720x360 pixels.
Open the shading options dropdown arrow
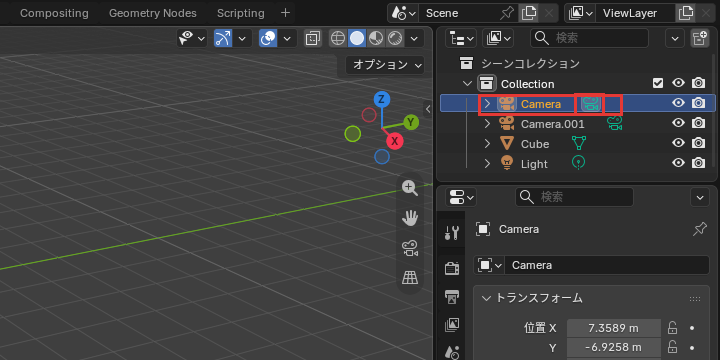(414, 39)
